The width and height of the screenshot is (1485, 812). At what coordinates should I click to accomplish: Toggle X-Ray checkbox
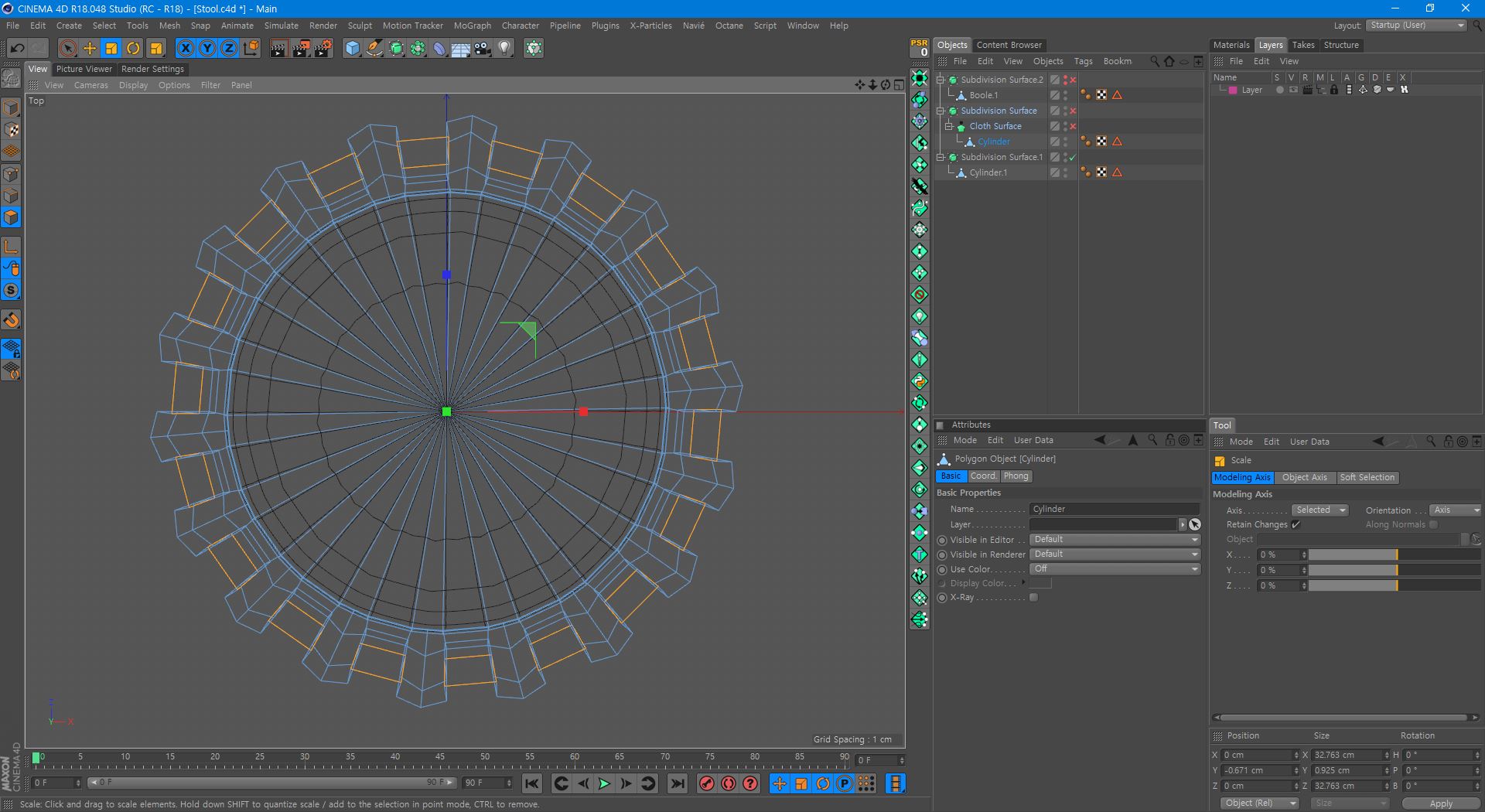pos(1033,598)
